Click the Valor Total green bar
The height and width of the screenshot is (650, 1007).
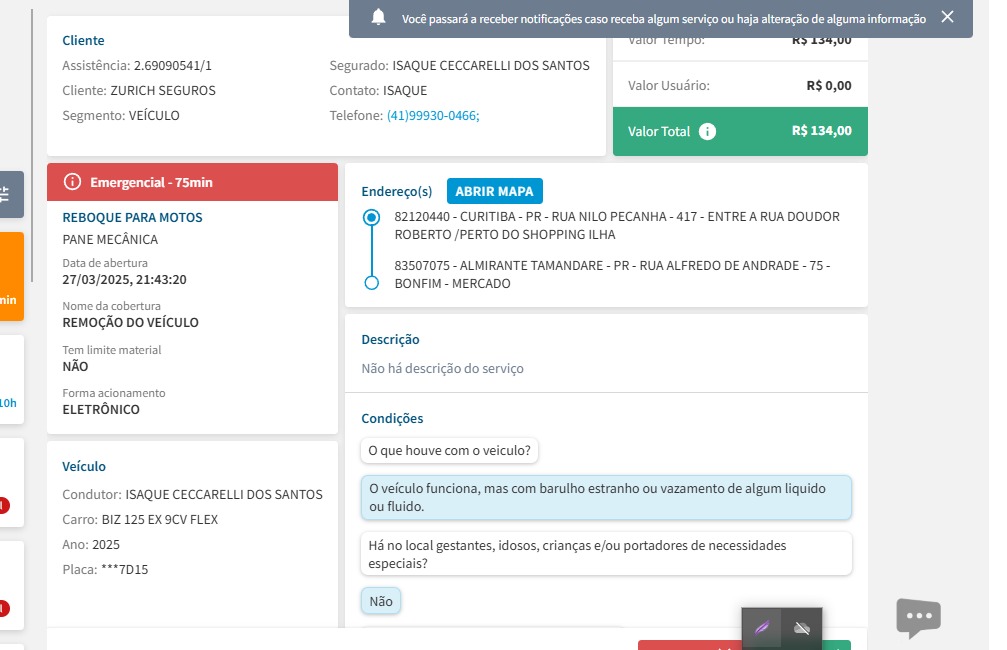coord(740,132)
